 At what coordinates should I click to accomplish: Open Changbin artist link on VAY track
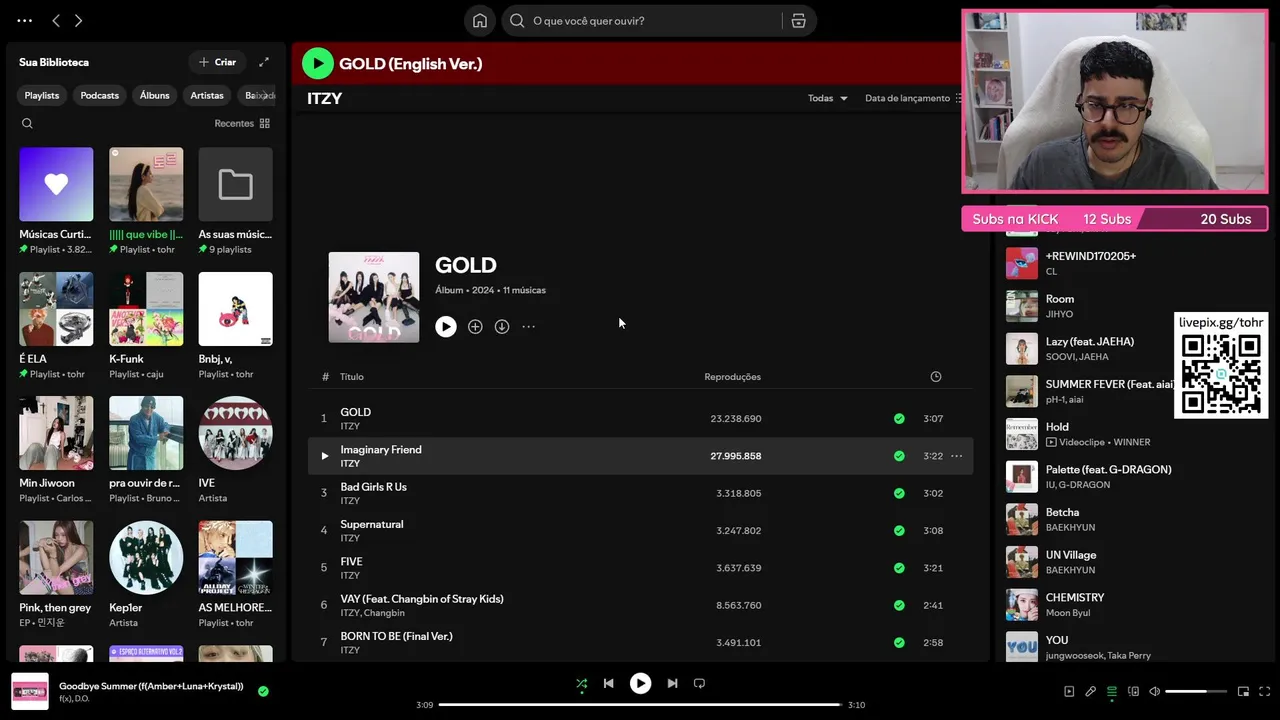tap(384, 613)
